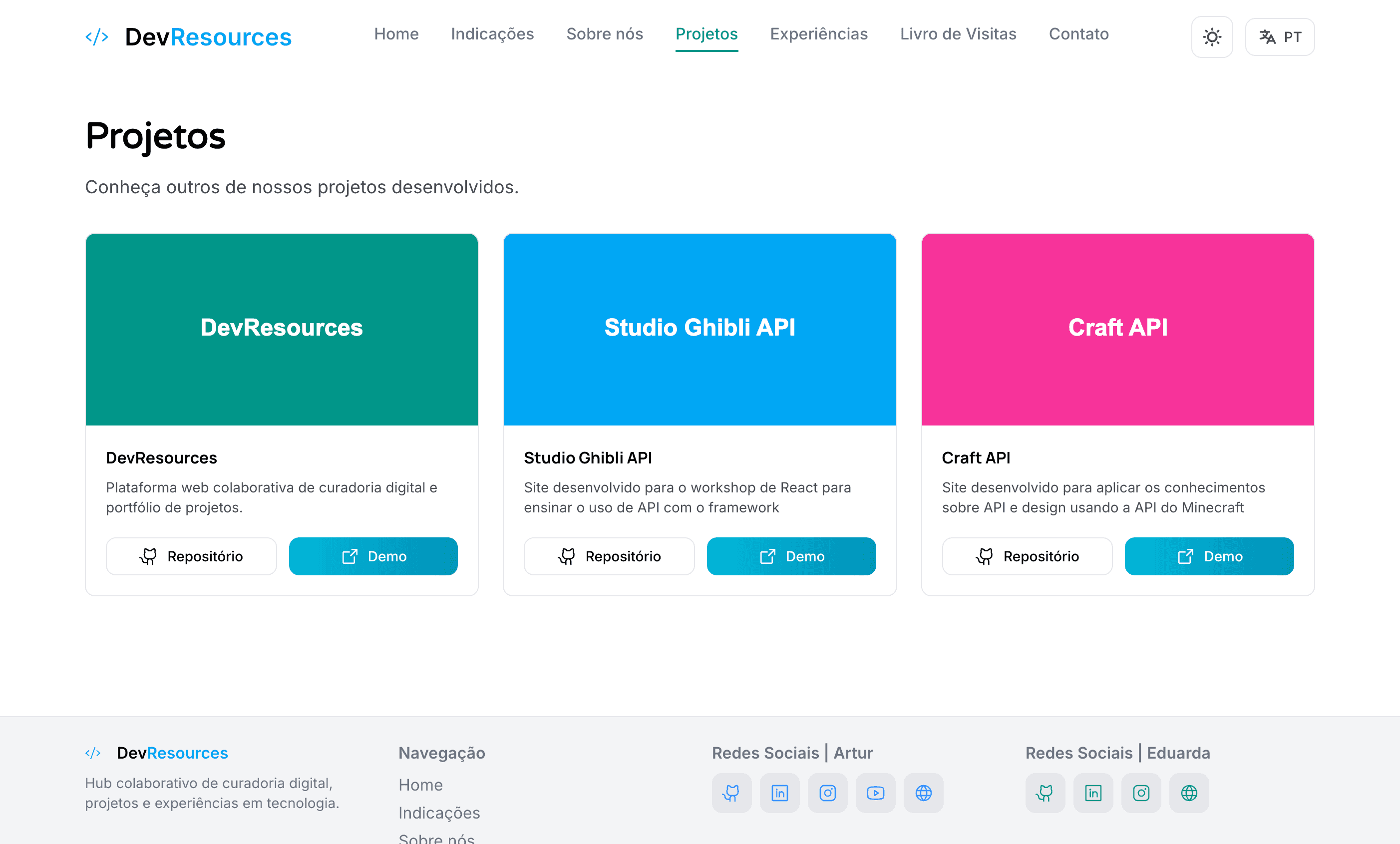
Task: Open Repositório for Studio Ghibli API
Action: 609,556
